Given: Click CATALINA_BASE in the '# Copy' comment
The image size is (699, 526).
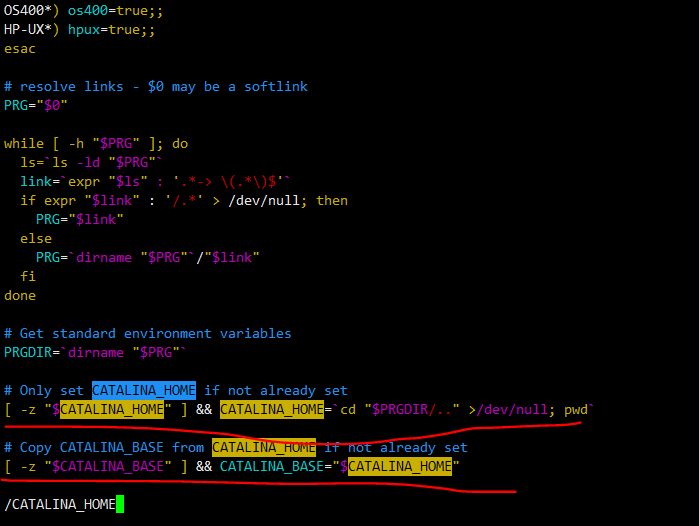Looking at the screenshot, I should [x=111, y=447].
